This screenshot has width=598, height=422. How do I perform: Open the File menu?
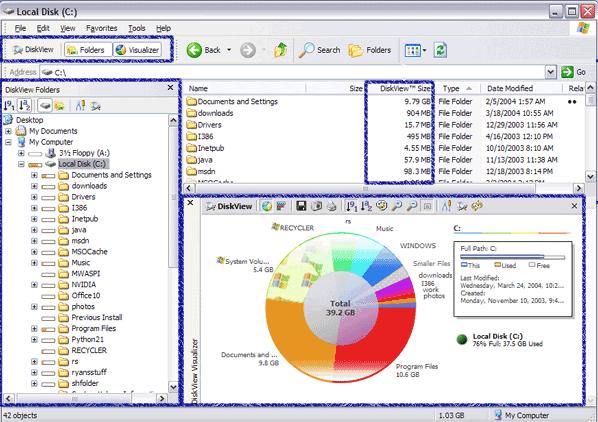(x=20, y=28)
